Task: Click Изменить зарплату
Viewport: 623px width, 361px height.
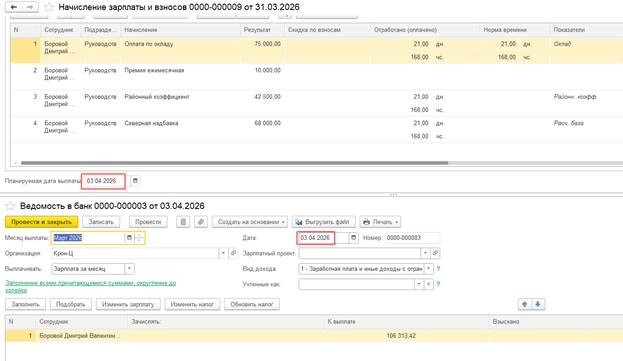Action: tap(128, 304)
